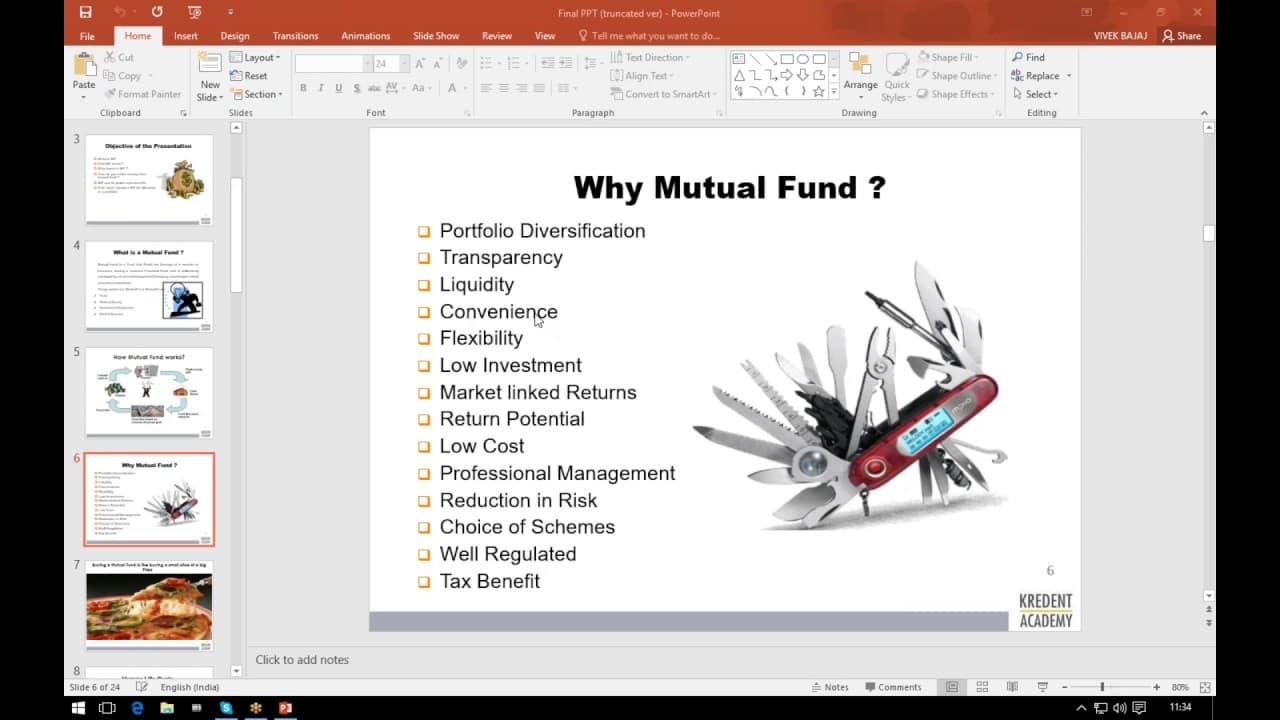Toggle Underline formatting button
1280x720 pixels.
338,88
